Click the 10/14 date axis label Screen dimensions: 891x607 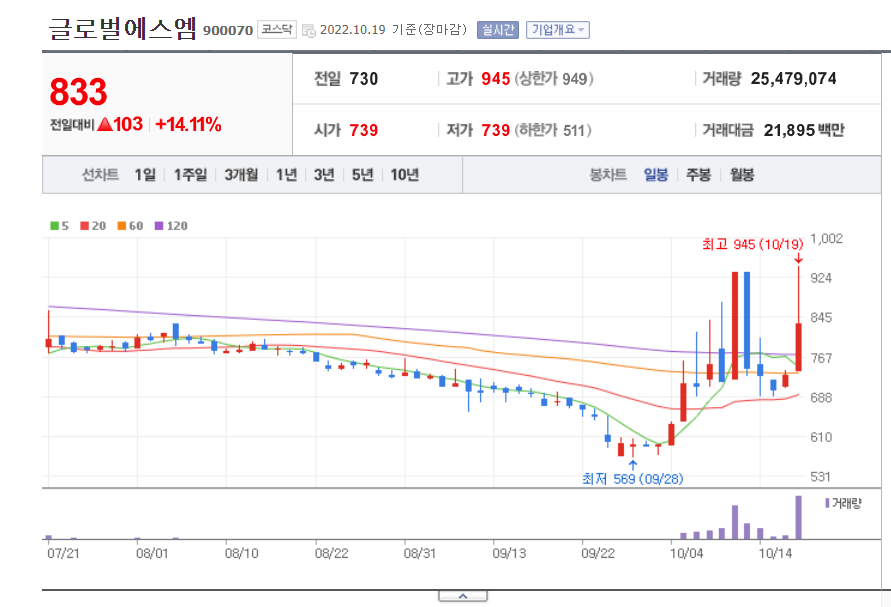pyautogui.click(x=775, y=553)
